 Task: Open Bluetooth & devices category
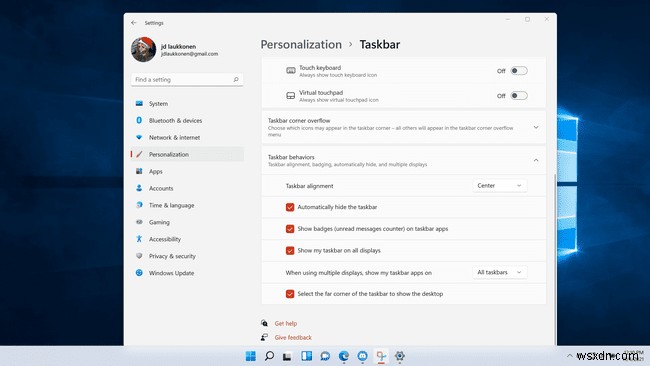[x=187, y=120]
